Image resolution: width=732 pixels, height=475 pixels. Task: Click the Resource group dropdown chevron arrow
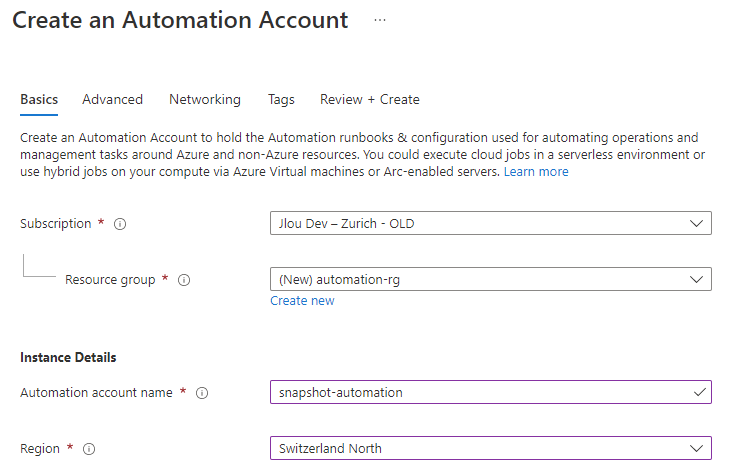[696, 279]
